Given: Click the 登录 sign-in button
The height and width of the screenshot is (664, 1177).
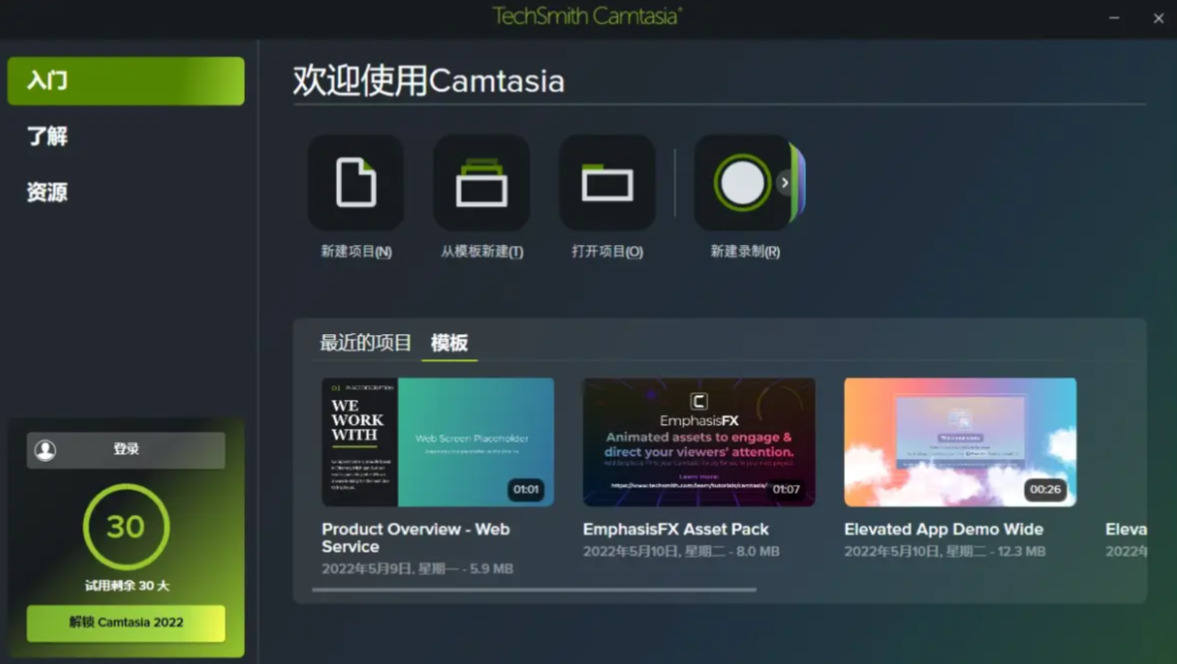Looking at the screenshot, I should (x=126, y=449).
